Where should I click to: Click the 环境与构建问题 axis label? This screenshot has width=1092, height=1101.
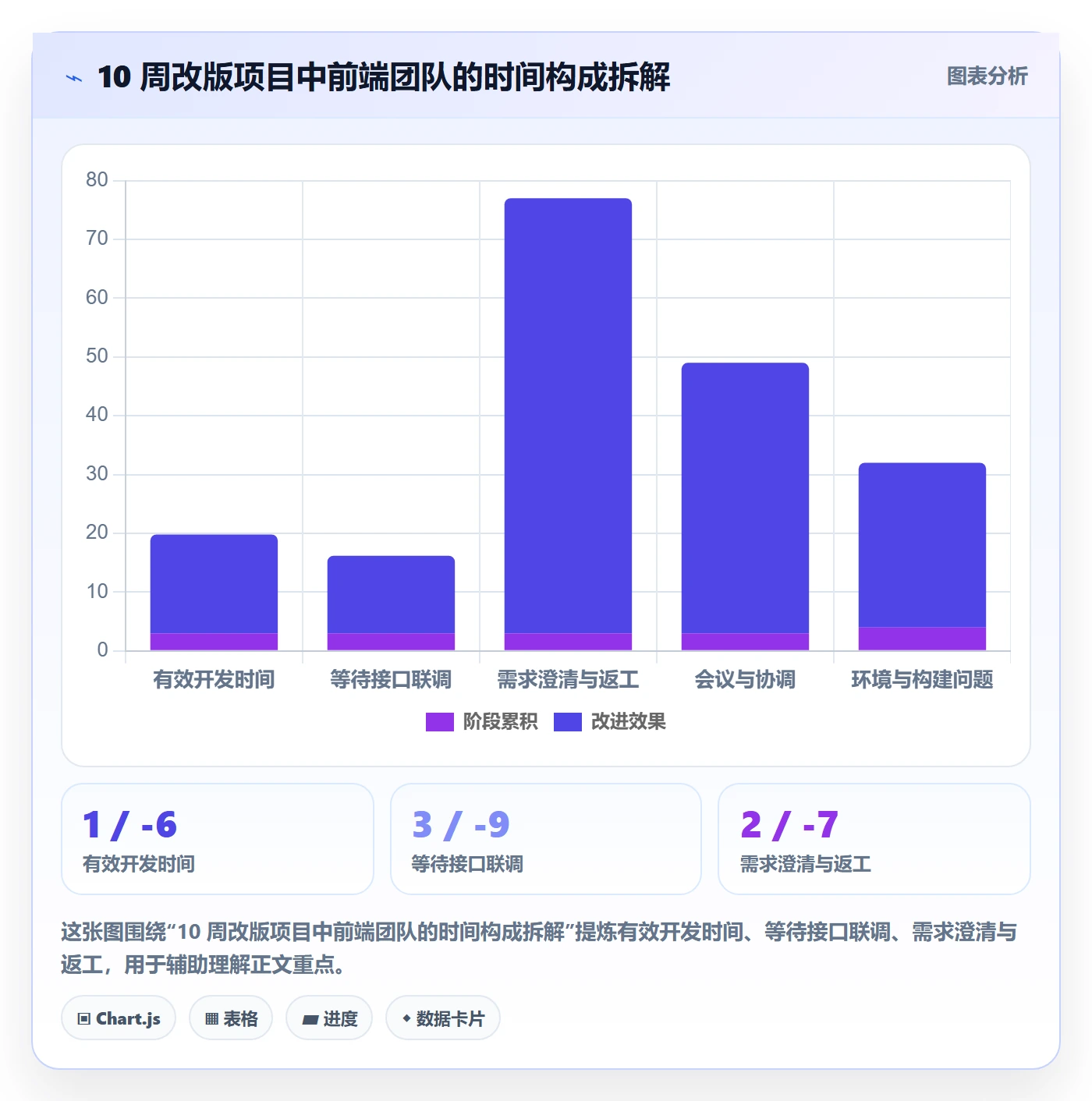tap(922, 680)
